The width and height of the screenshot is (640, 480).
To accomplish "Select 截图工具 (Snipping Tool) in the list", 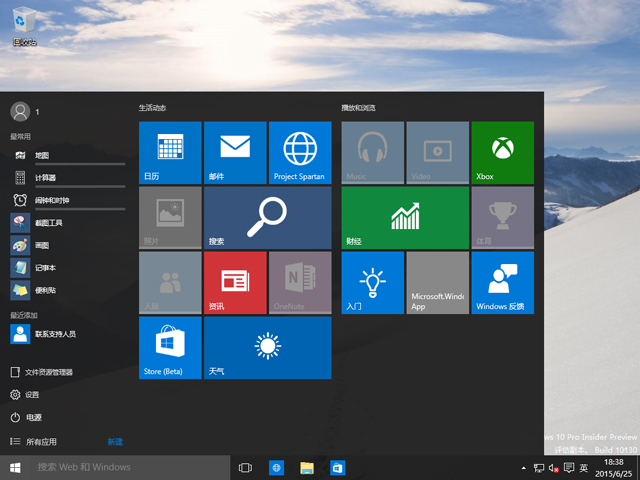I will 48,223.
